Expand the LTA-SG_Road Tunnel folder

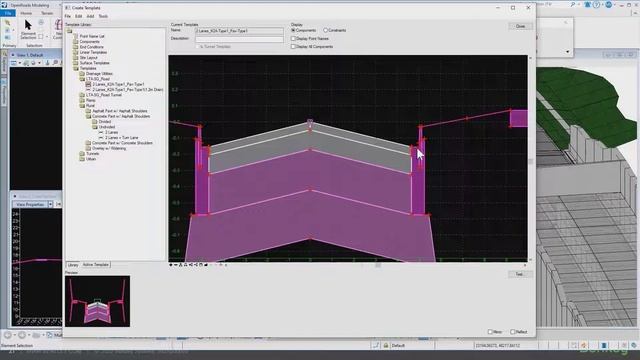point(104,95)
